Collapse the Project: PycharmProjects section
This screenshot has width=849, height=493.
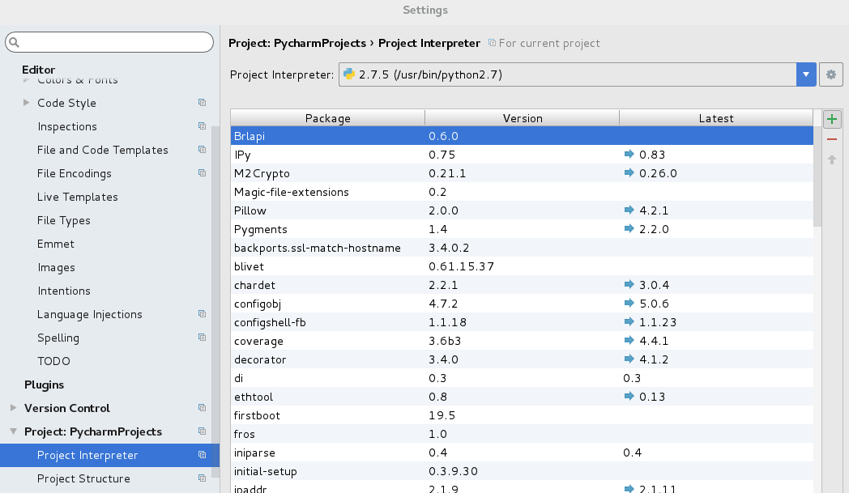(14, 431)
